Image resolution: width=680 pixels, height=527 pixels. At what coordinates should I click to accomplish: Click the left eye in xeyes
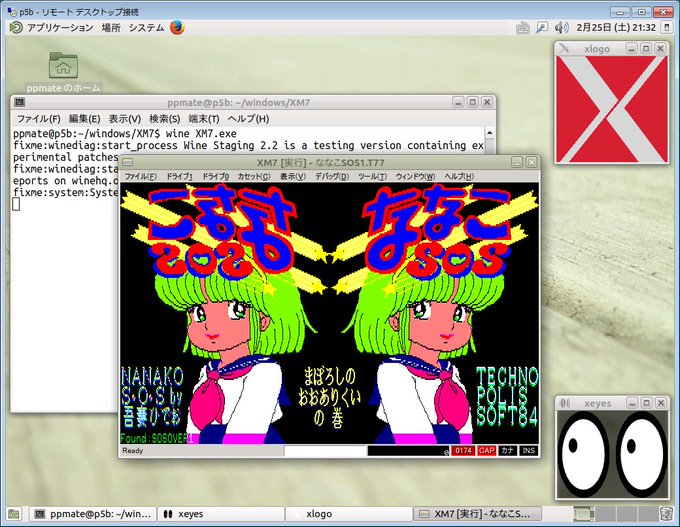(x=583, y=454)
